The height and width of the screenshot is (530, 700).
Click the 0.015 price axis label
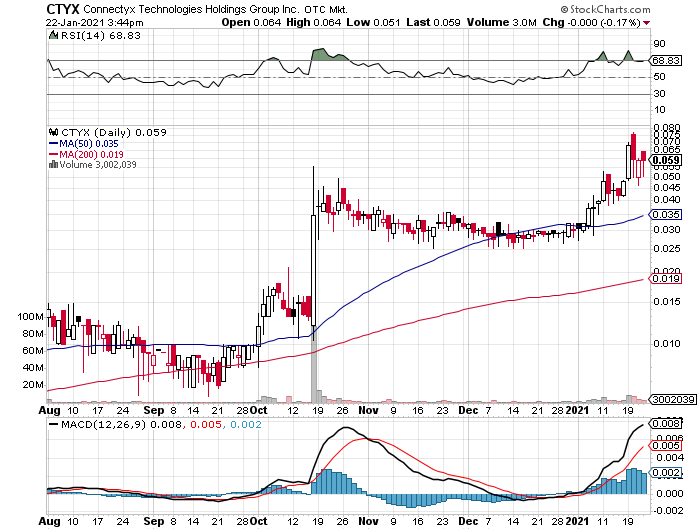click(667, 302)
